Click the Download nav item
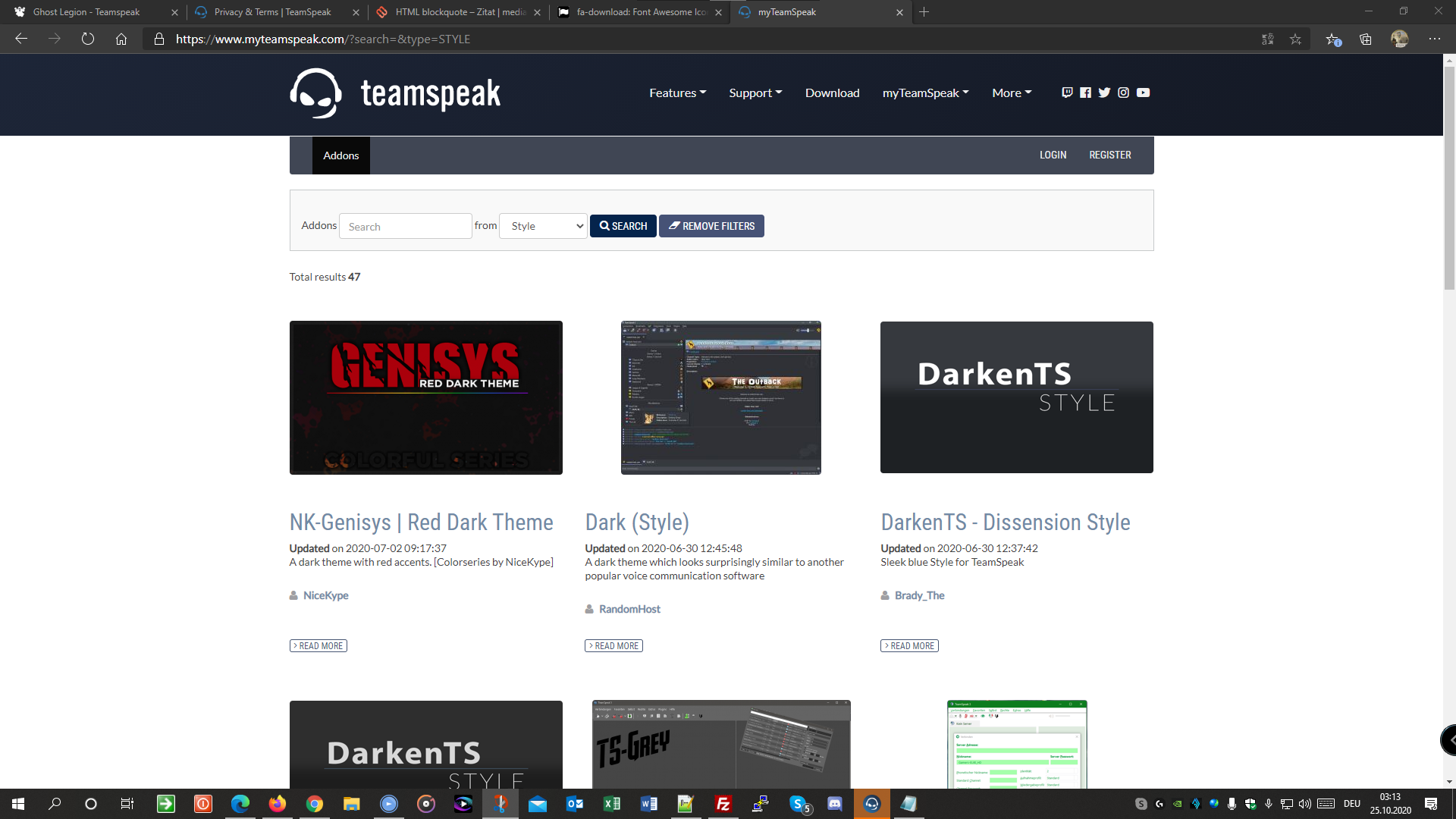Image resolution: width=1456 pixels, height=819 pixels. point(832,93)
